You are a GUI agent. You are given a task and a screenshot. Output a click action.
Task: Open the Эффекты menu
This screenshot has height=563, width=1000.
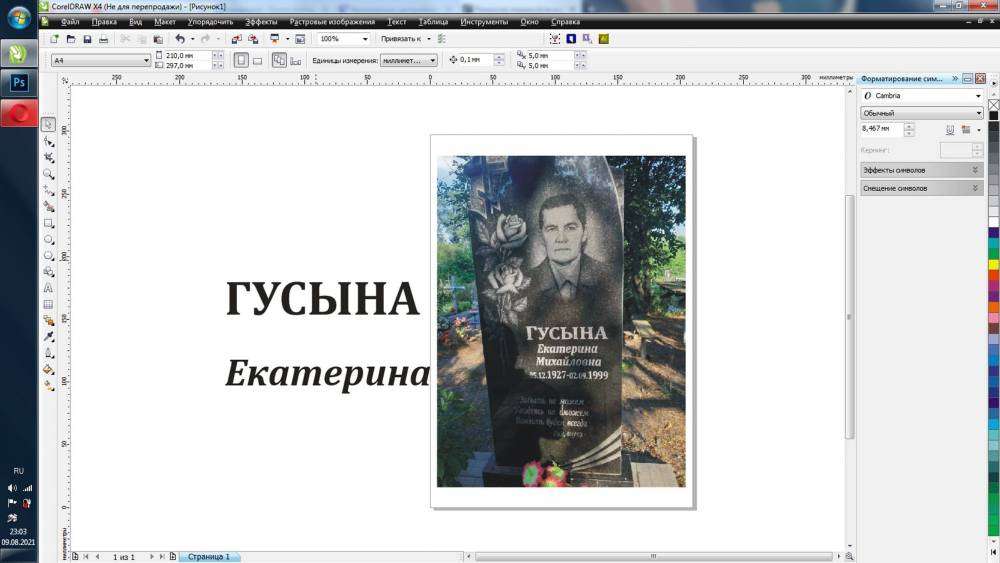pyautogui.click(x=261, y=22)
